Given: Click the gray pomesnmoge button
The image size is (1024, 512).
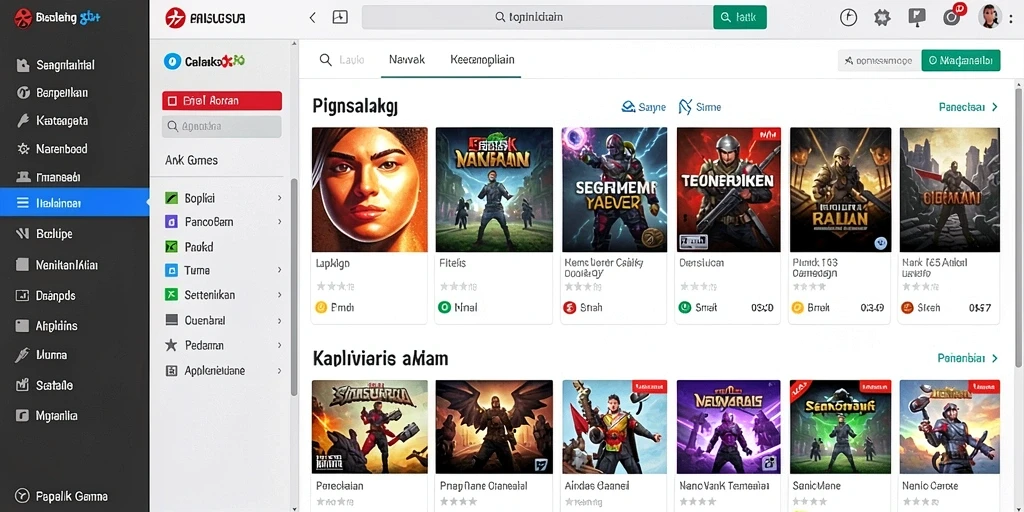Looking at the screenshot, I should pos(879,60).
